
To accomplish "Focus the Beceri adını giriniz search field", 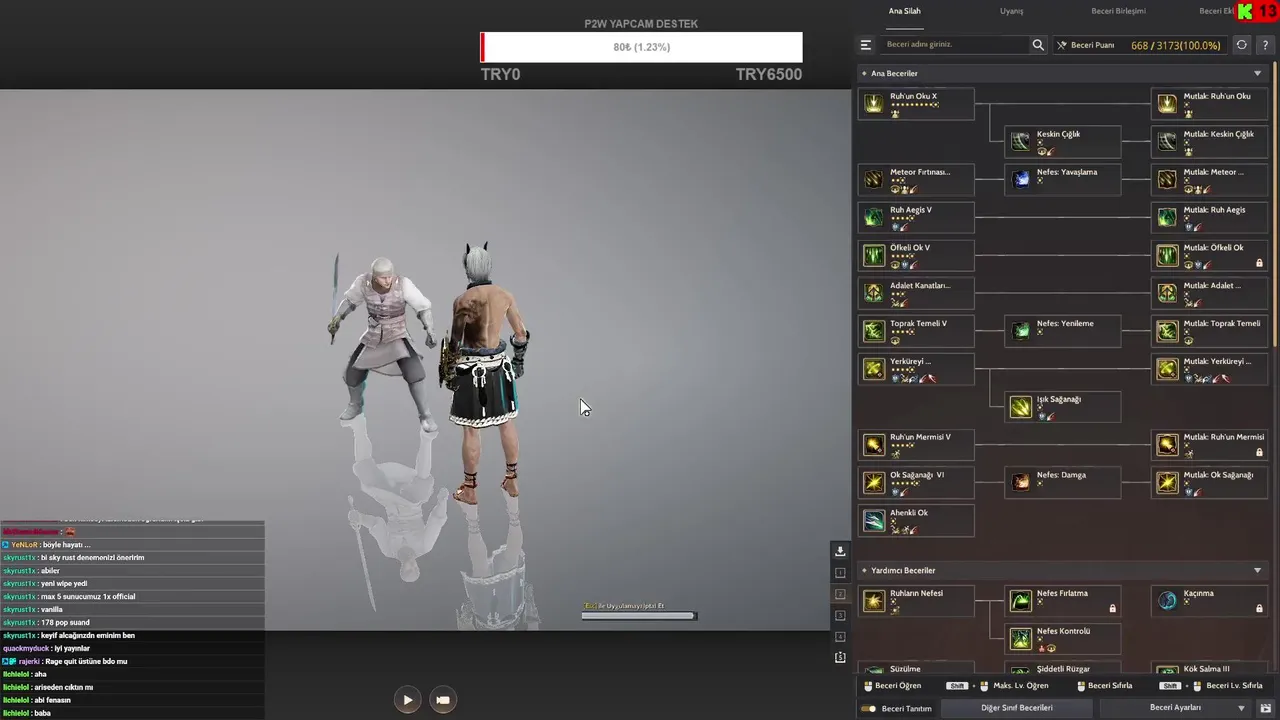I will click(956, 45).
